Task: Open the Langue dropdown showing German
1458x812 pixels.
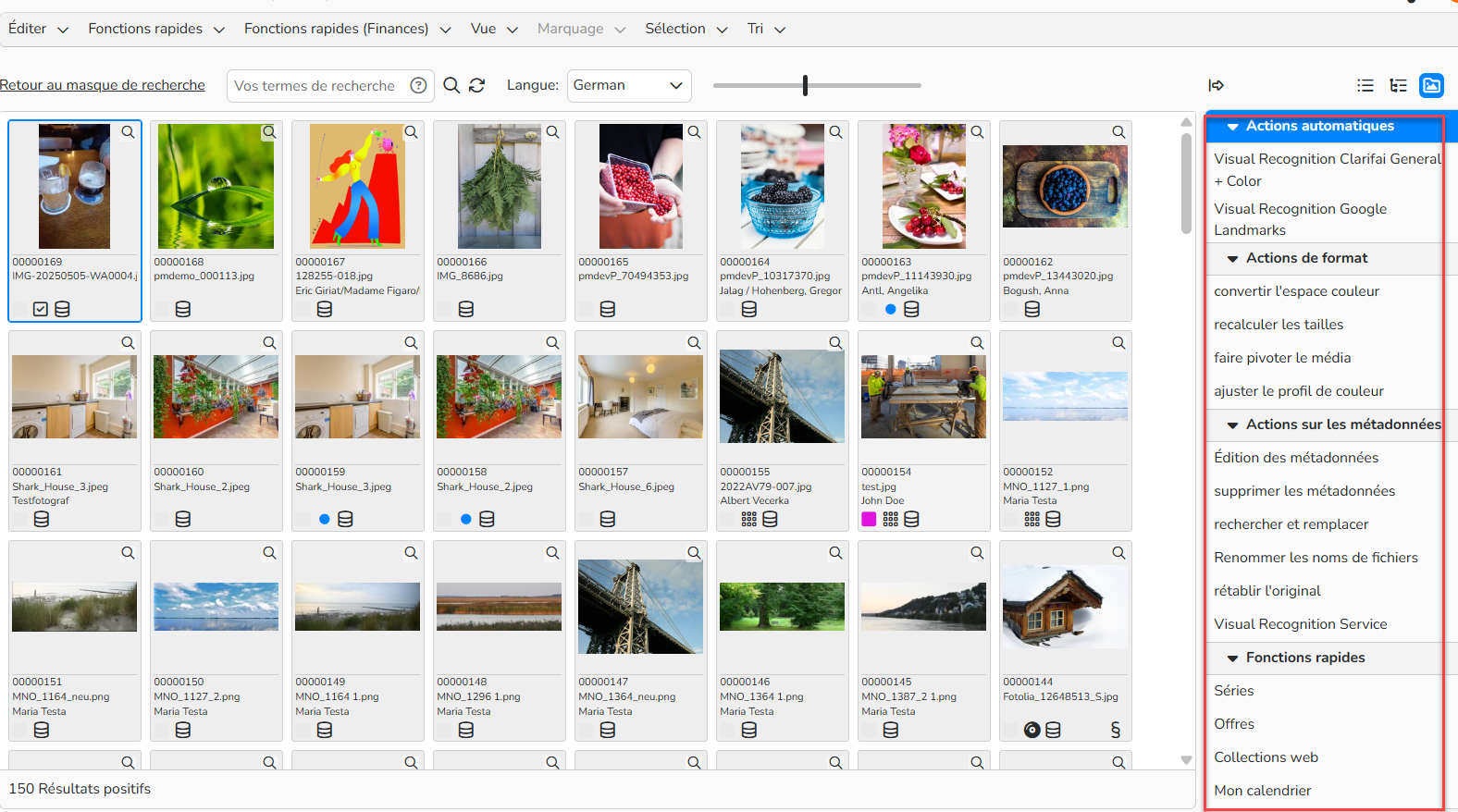Action: (x=629, y=85)
